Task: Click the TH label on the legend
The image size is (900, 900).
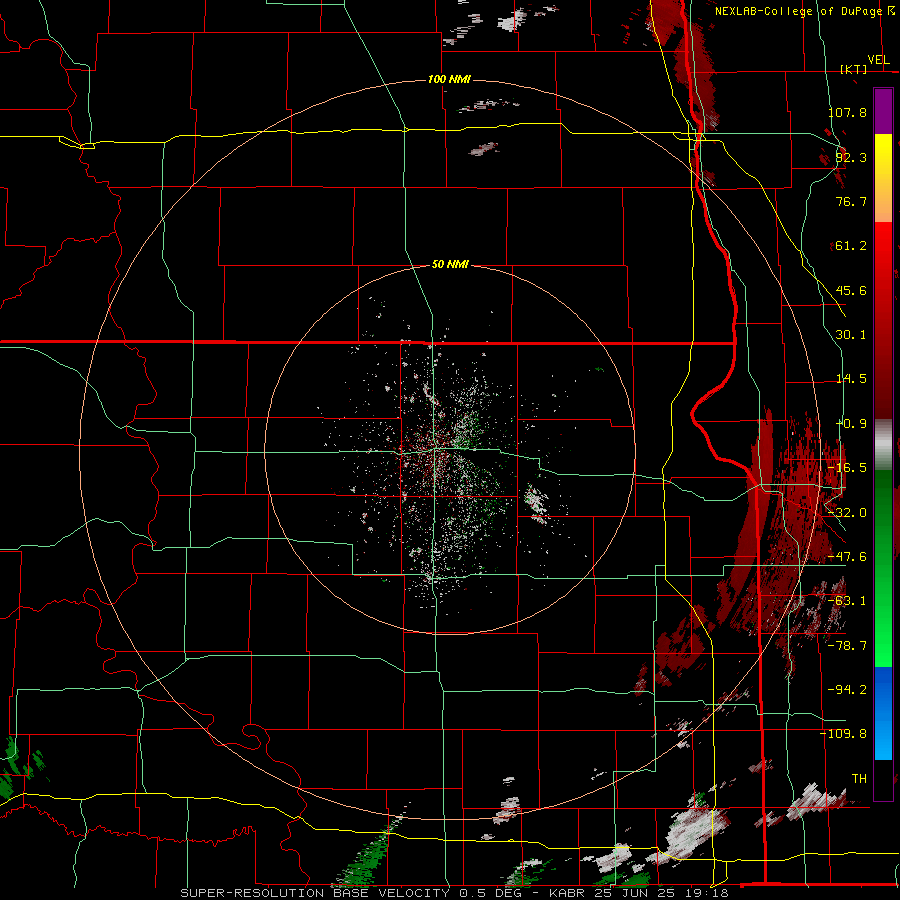Action: tap(859, 779)
